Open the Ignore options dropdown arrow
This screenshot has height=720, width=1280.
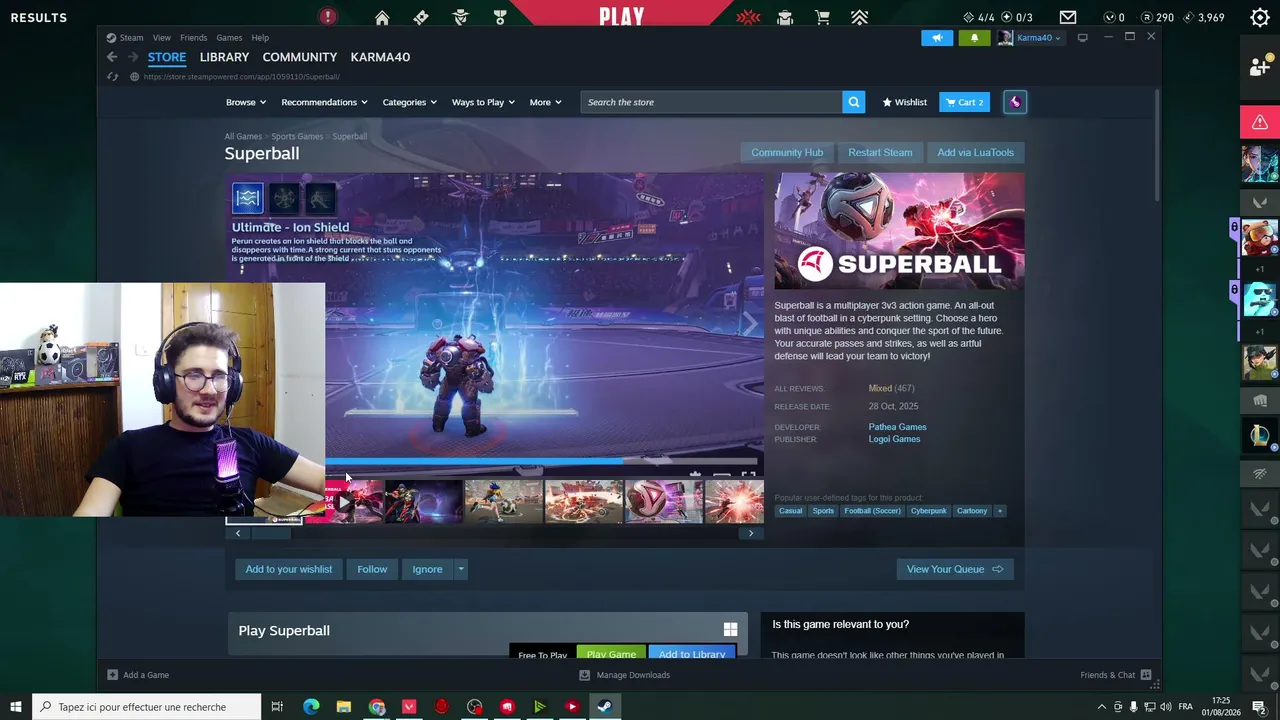[460, 569]
